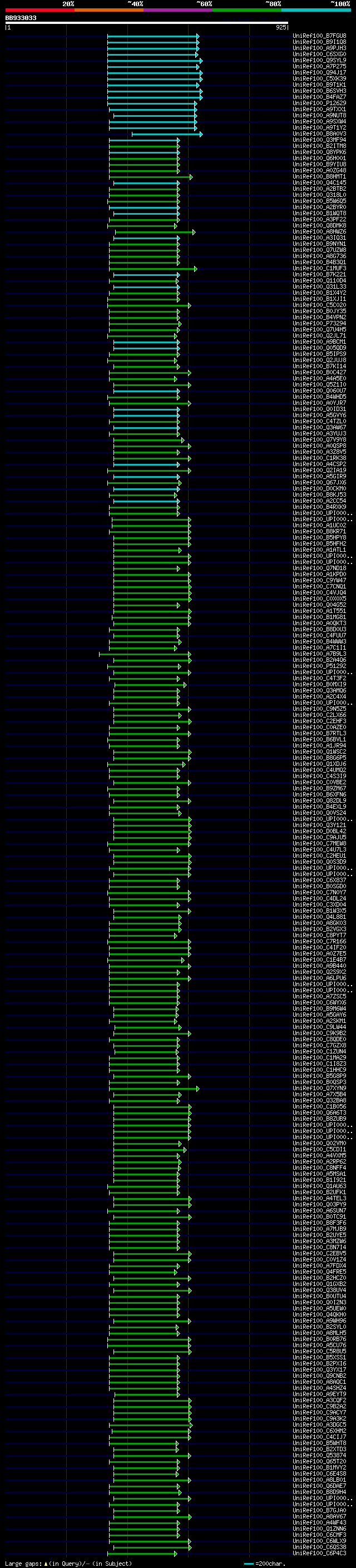356x1568 pixels.
Task: Select the UniRef100_Q4C145 label
Action: point(319,182)
